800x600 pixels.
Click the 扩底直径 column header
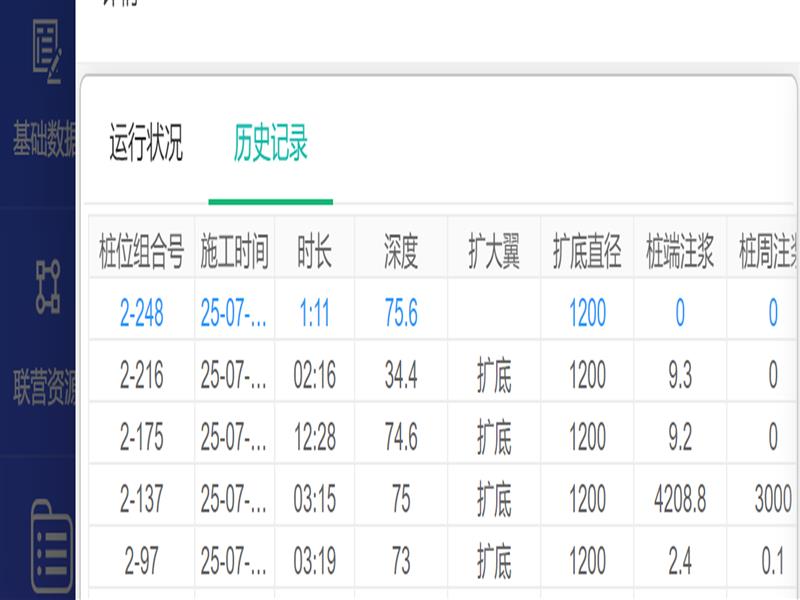(587, 254)
